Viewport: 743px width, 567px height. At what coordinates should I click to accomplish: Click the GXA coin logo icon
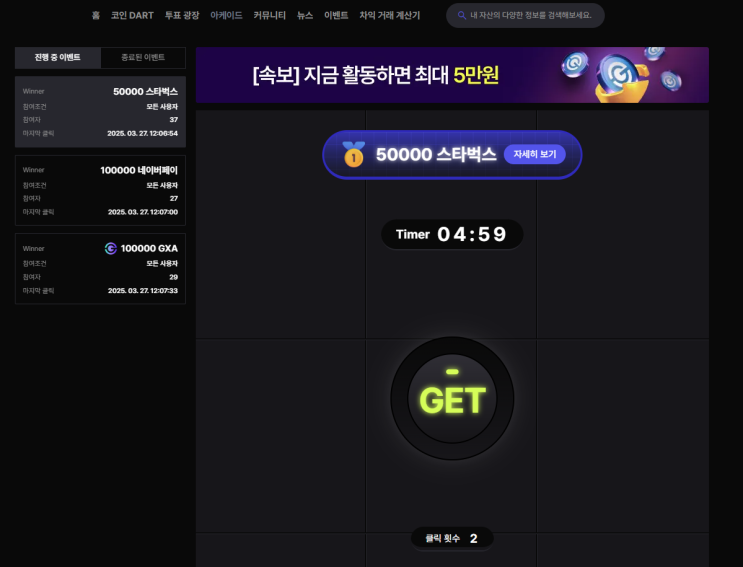110,248
